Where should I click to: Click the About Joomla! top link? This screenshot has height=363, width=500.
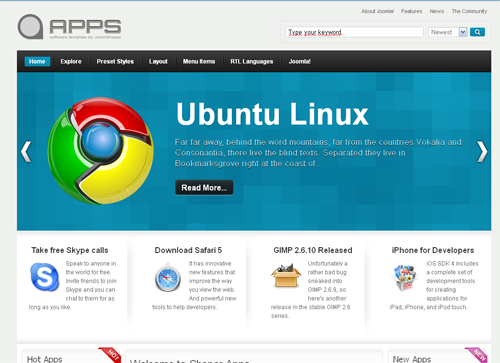[377, 11]
